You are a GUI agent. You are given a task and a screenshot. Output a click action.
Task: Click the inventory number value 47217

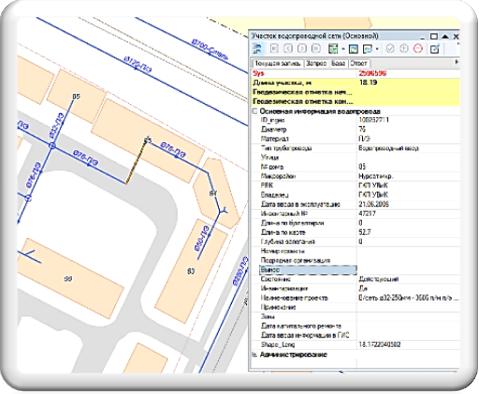(367, 213)
